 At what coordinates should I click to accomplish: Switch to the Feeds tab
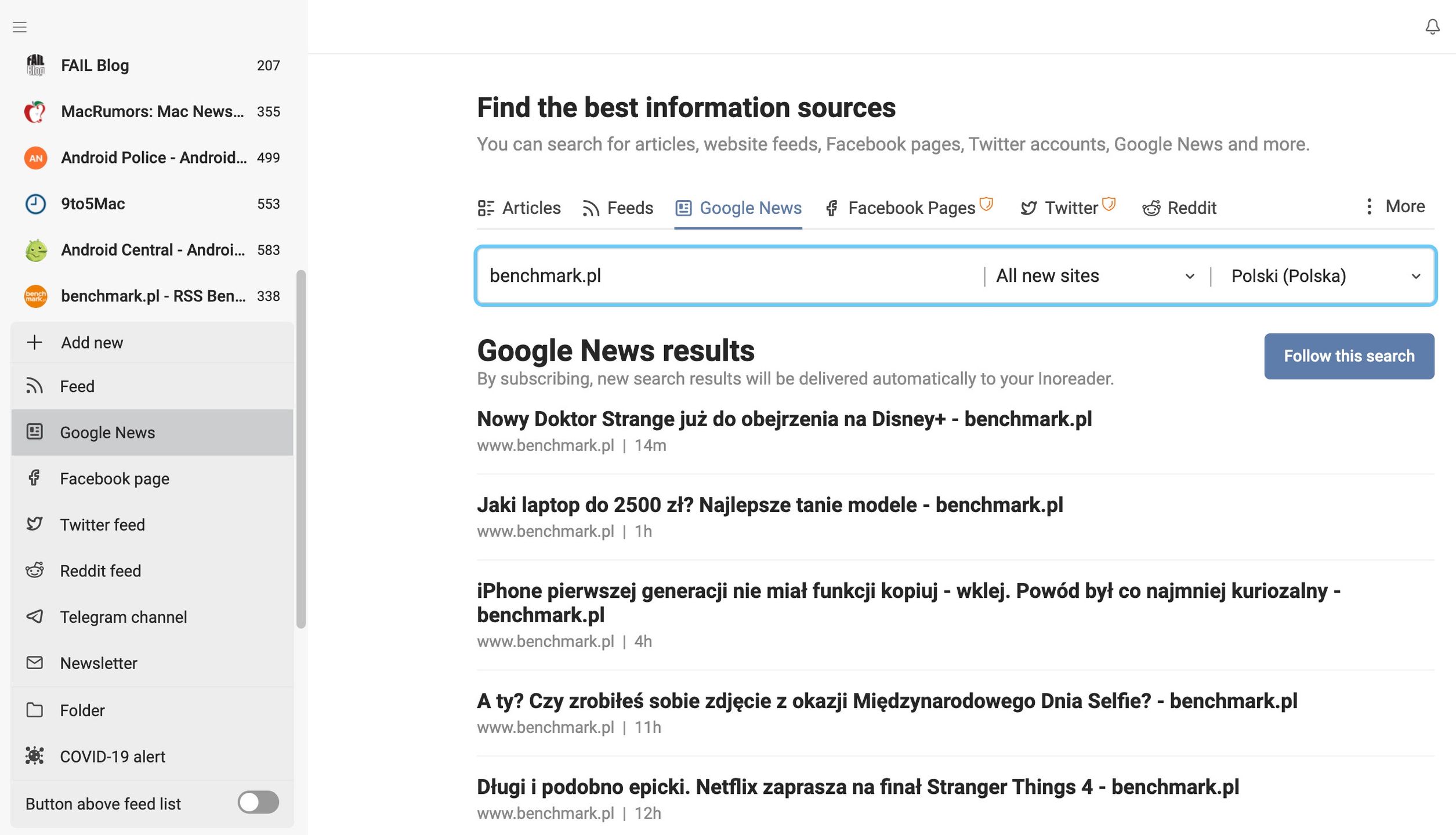click(618, 208)
